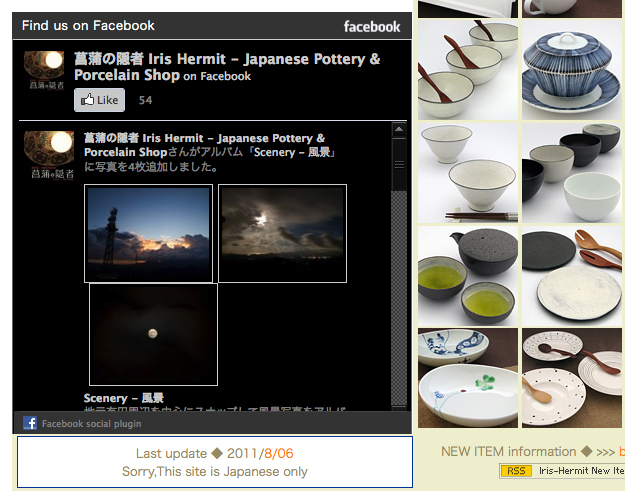
Task: Open black plate with wooden servers photo
Action: [x=572, y=276]
